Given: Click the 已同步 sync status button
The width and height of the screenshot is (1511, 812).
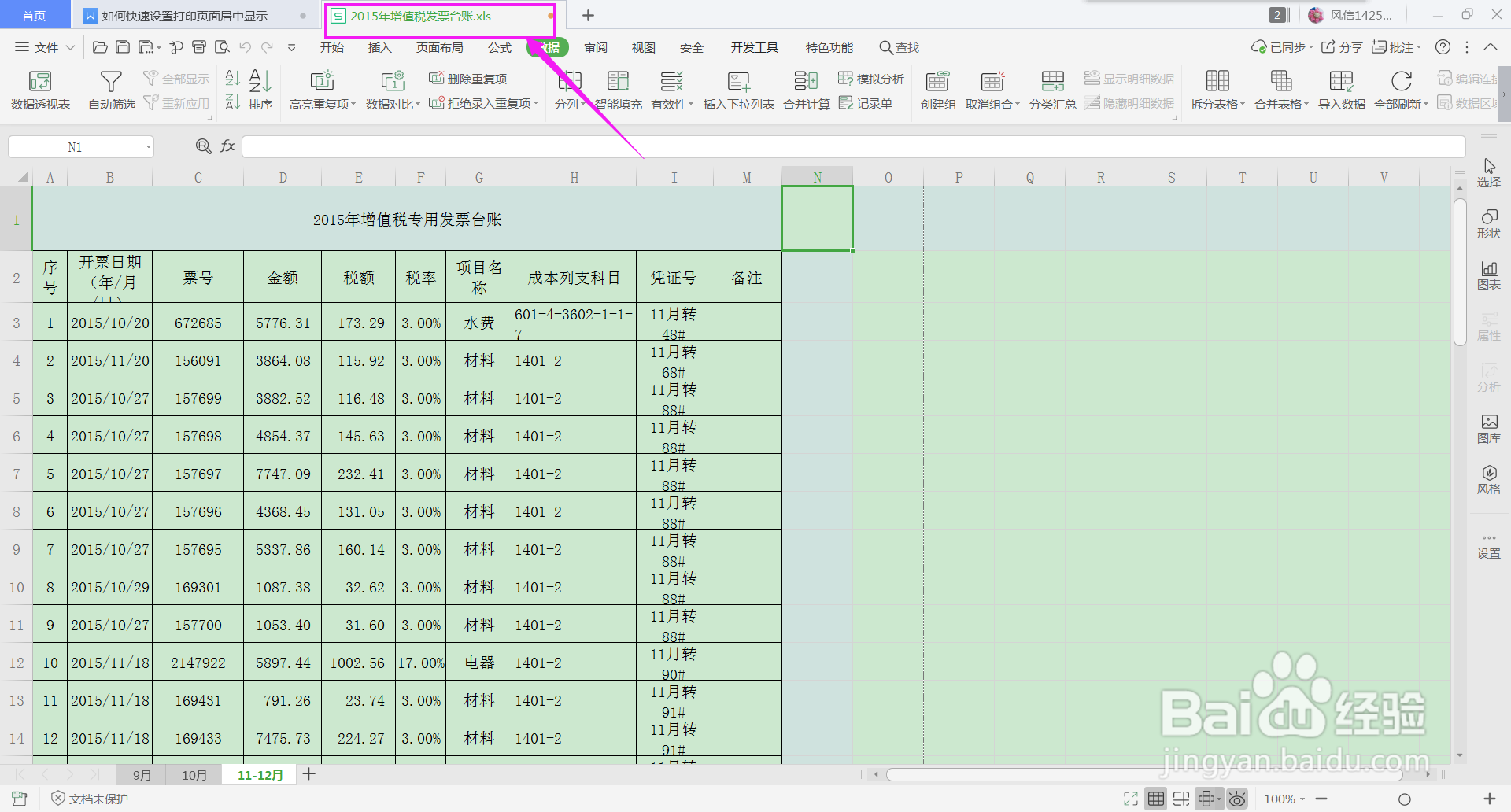Looking at the screenshot, I should point(1279,47).
